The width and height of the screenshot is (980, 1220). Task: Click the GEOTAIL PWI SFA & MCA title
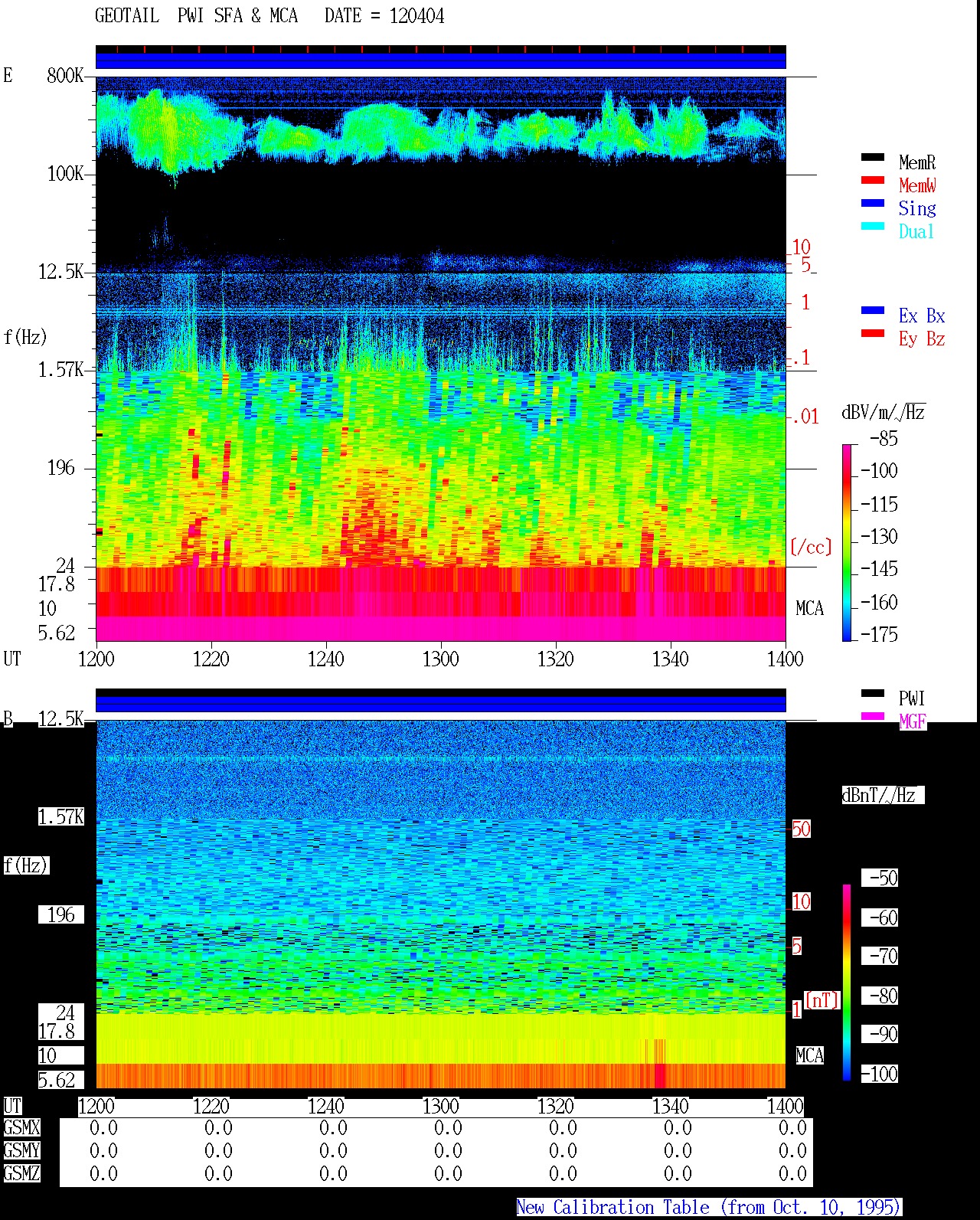196,16
